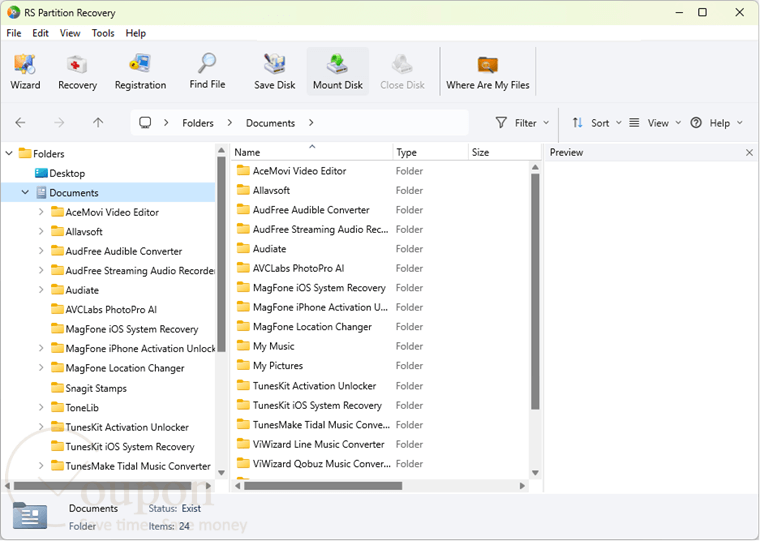
Task: Click the tree panel horizontal scrollbar
Action: tap(102, 485)
